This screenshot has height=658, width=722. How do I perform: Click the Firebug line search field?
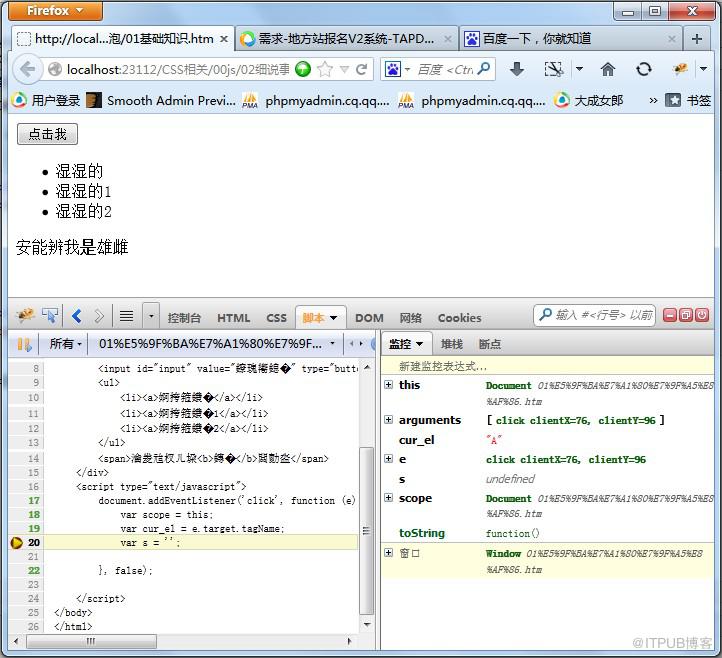coord(594,315)
